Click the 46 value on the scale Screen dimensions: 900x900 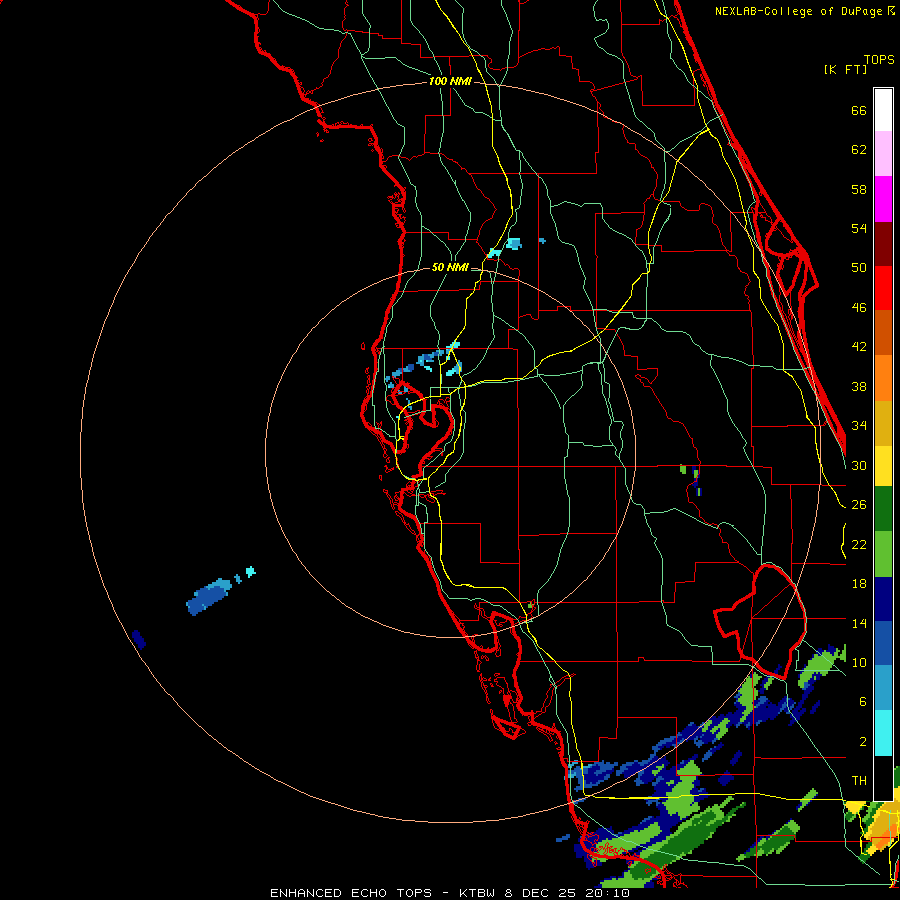tap(859, 307)
